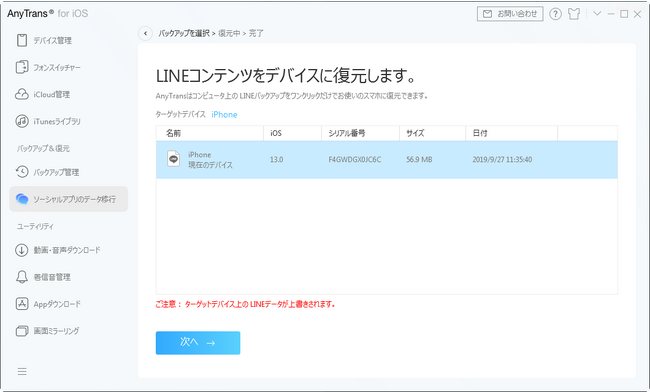
Task: Click the iPhone target device link
Action: [x=224, y=114]
